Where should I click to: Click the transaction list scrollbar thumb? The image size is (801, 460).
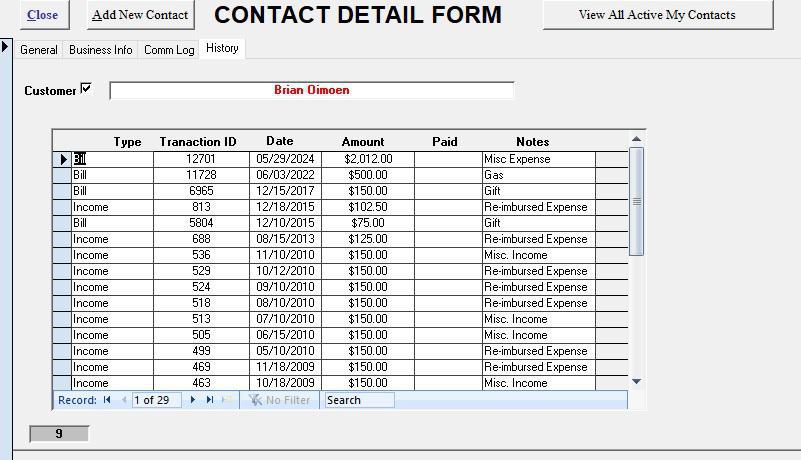tap(636, 200)
